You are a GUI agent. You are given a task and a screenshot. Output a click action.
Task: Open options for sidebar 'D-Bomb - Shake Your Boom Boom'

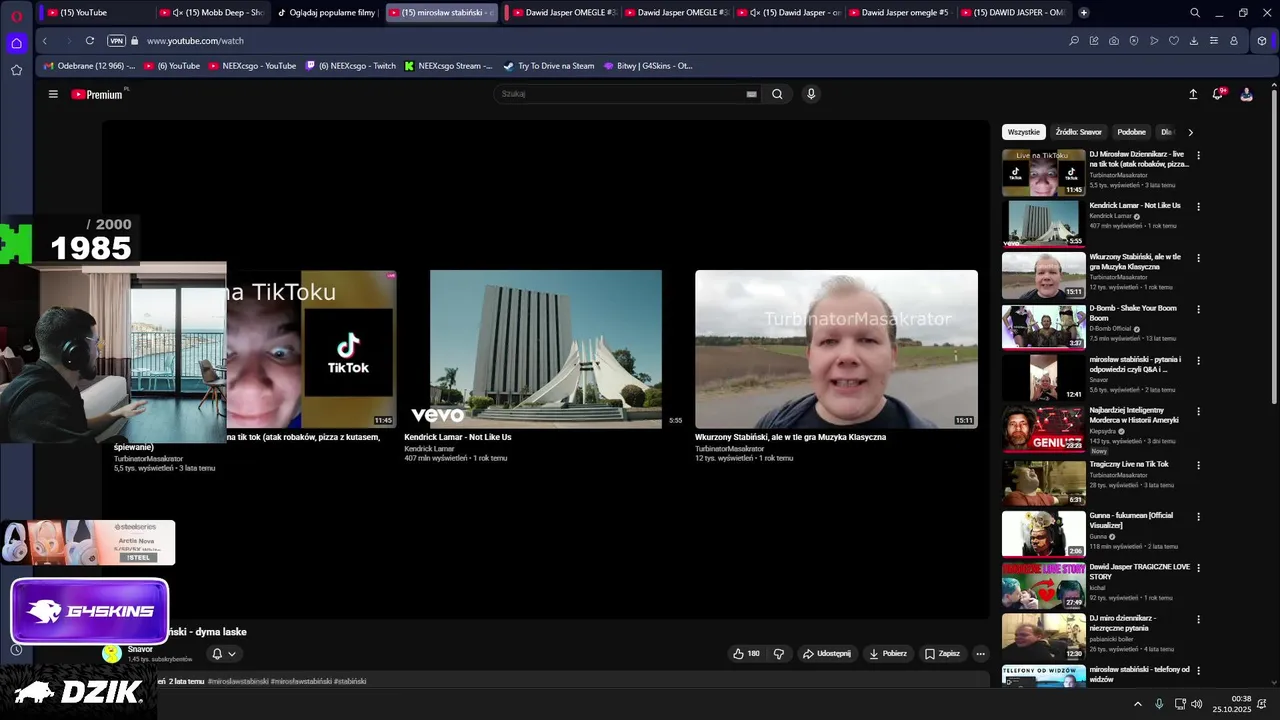[1198, 309]
